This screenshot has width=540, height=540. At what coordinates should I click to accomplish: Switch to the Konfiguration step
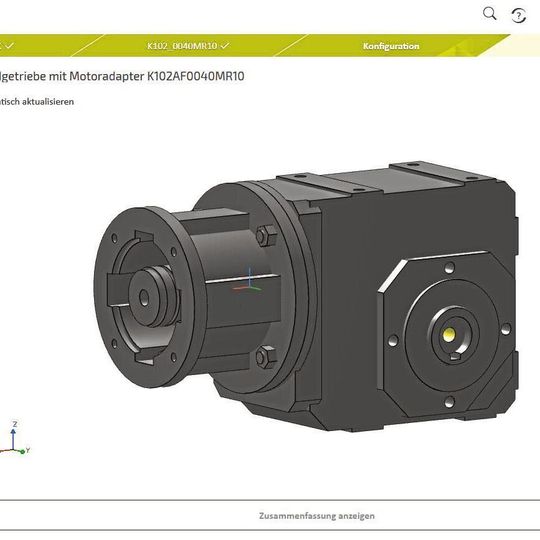(391, 46)
